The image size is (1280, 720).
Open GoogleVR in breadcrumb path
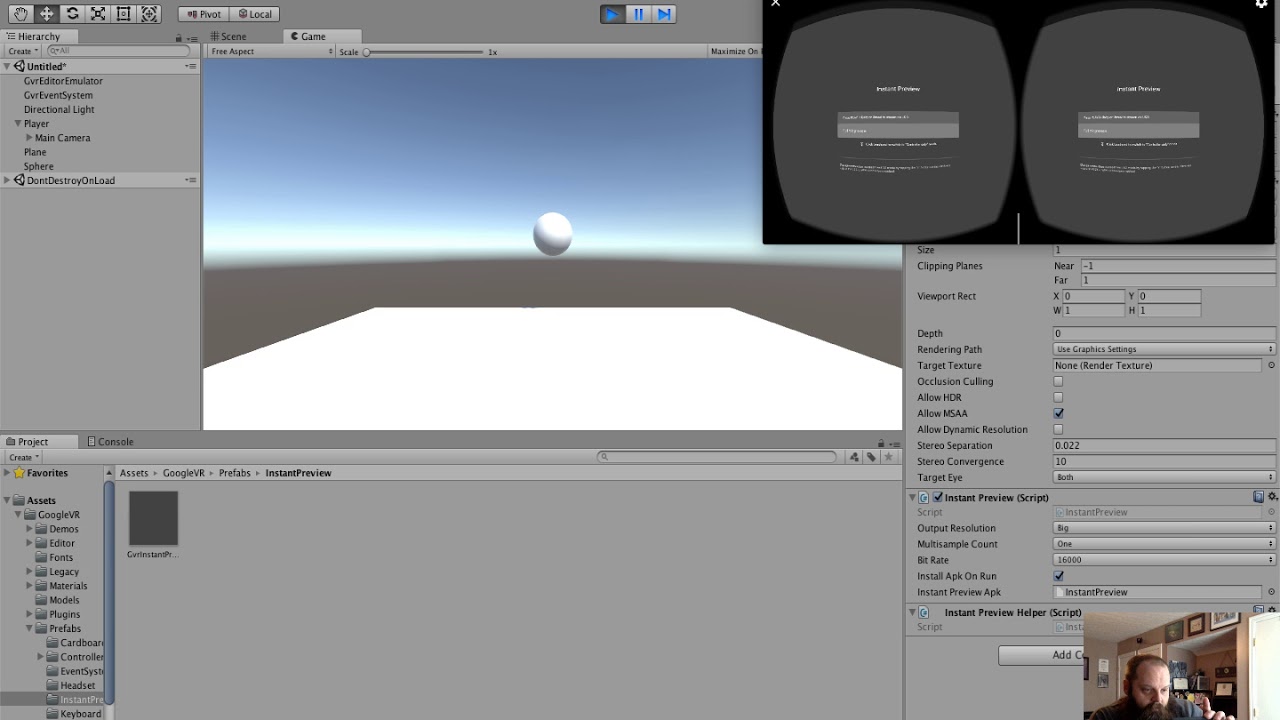coord(184,473)
